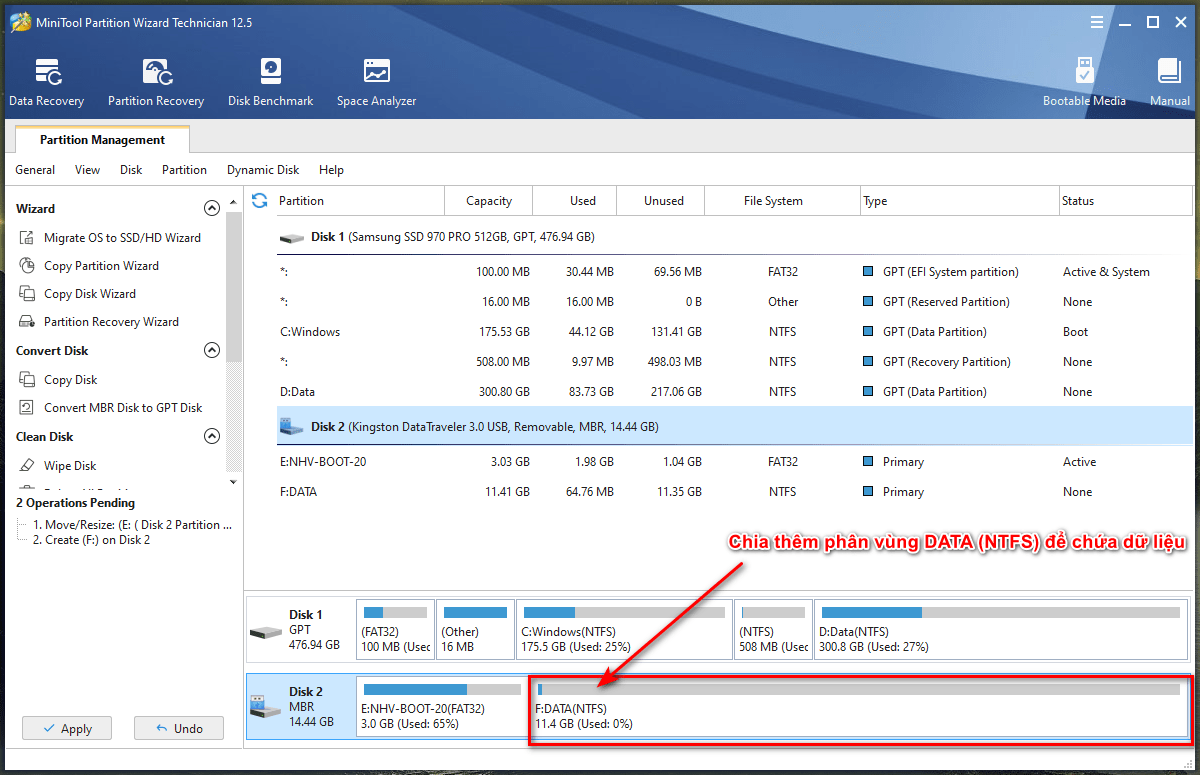
Task: Apply the pending operations
Action: [67, 729]
